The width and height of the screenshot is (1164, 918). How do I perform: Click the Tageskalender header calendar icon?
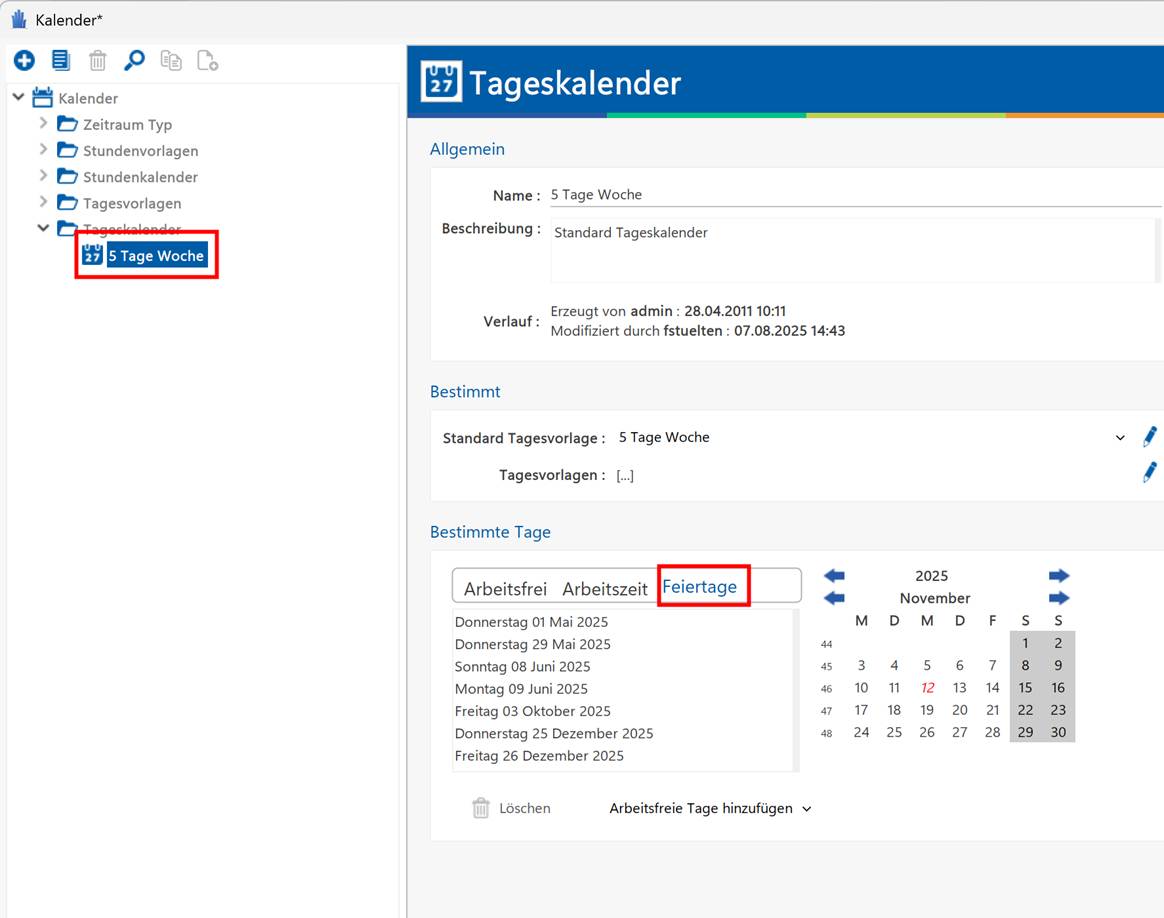pos(441,82)
